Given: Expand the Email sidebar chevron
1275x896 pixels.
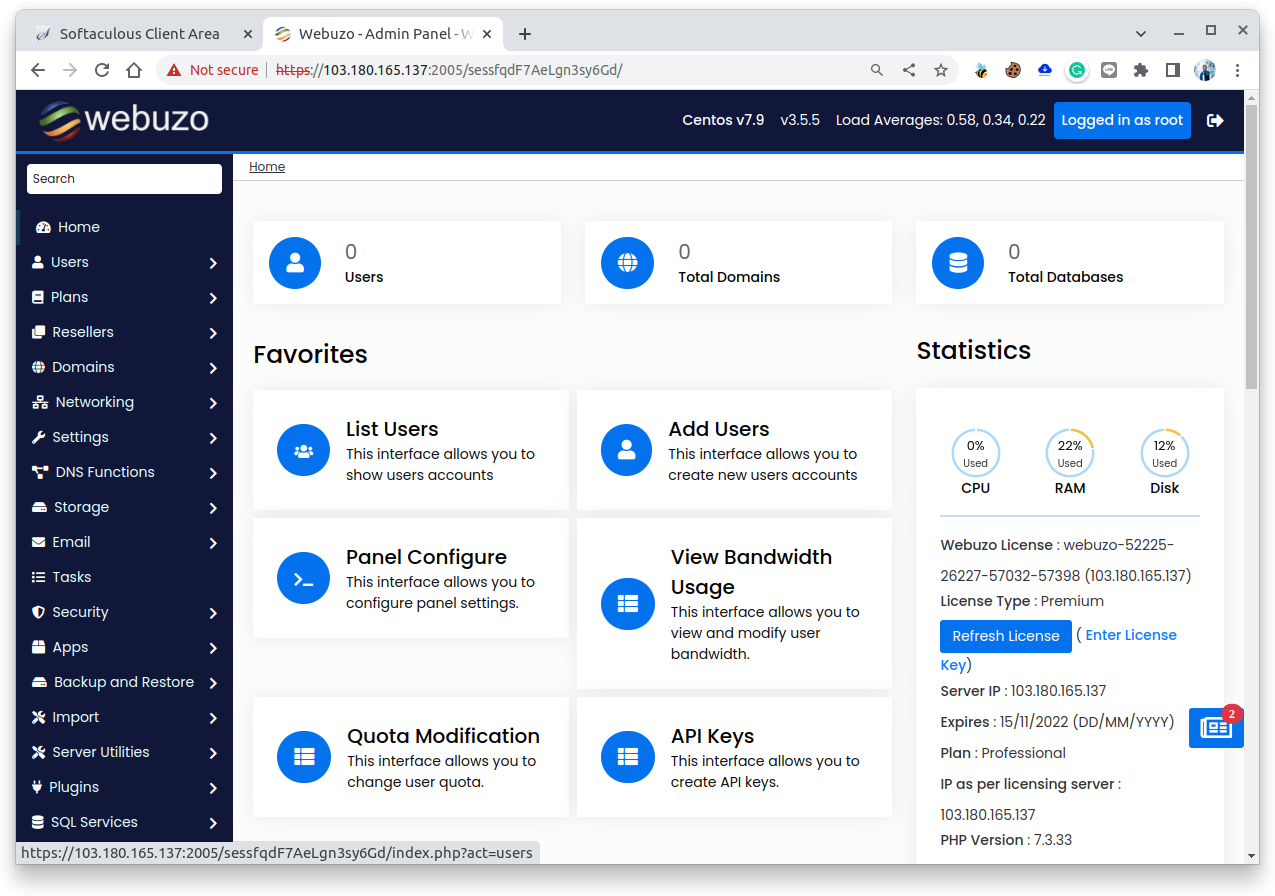Looking at the screenshot, I should click(x=213, y=543).
